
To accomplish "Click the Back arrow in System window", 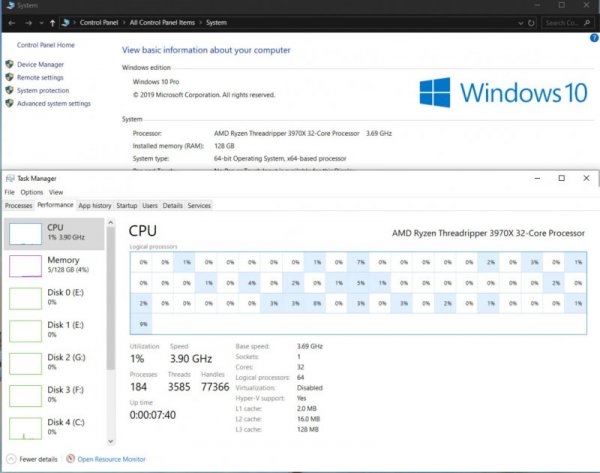I will (10, 22).
